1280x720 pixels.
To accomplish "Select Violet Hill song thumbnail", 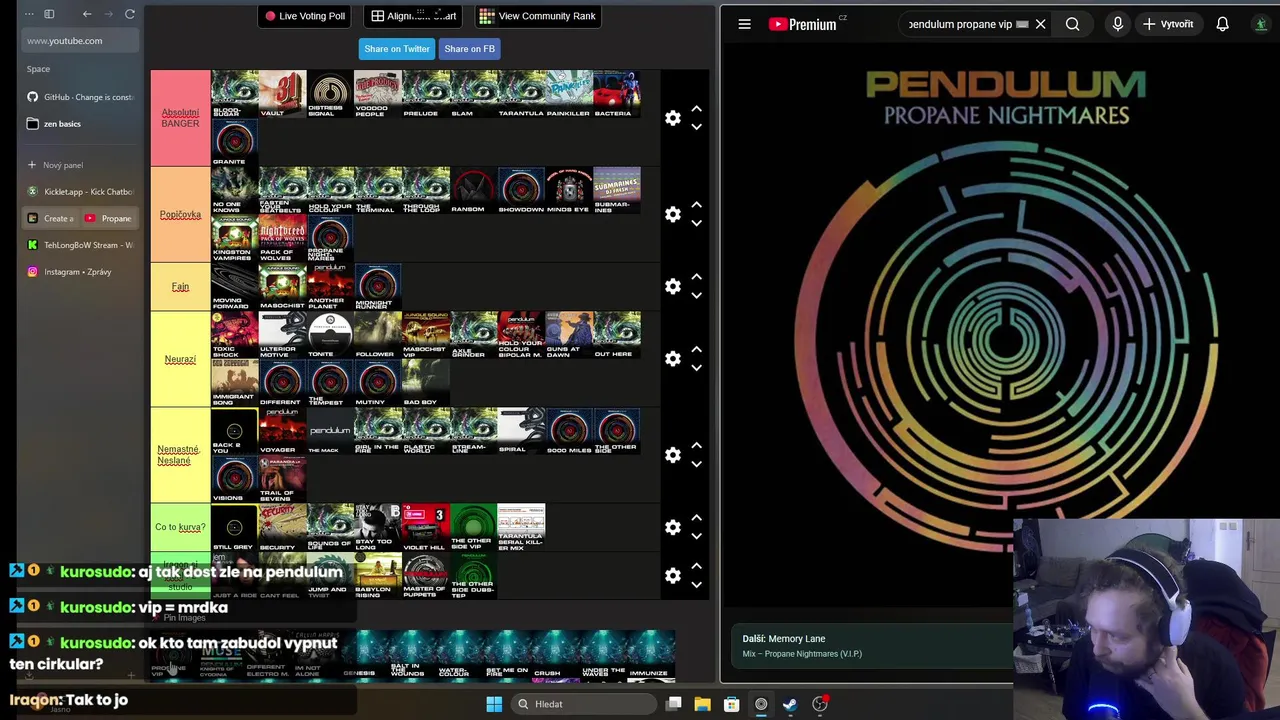I will pyautogui.click(x=425, y=528).
